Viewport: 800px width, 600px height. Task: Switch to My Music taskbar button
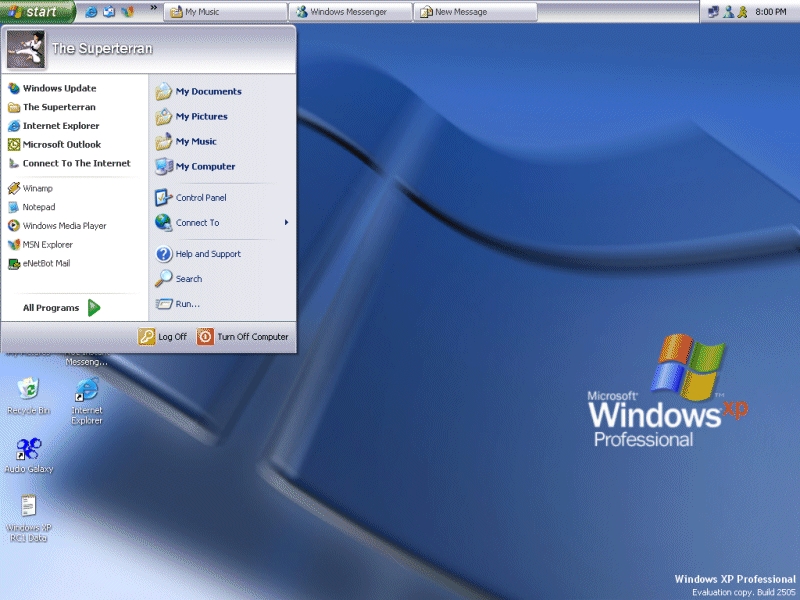point(225,12)
